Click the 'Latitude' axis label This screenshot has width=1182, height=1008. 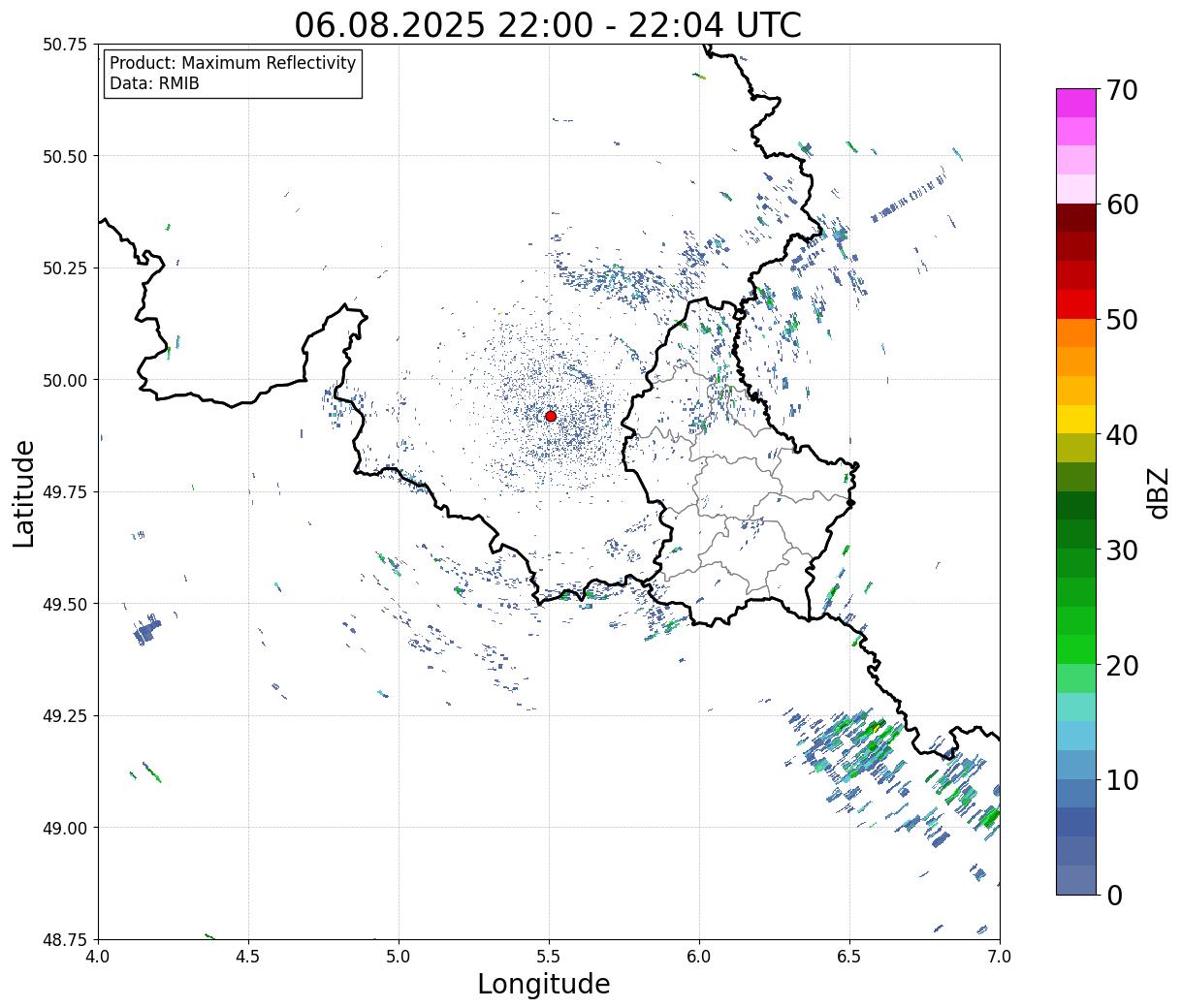click(x=24, y=492)
